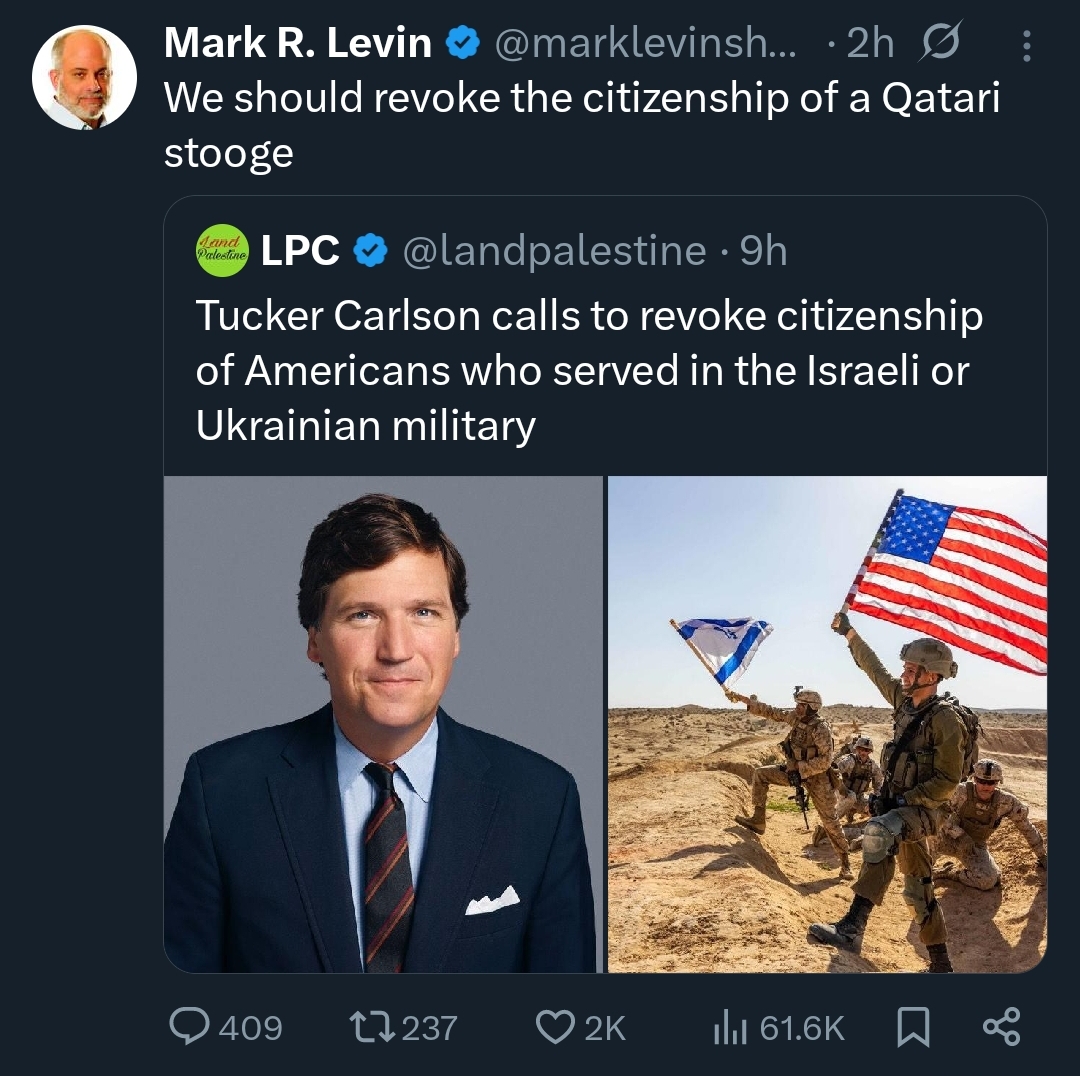Screen dimensions: 1080x1076
Task: Click the verified badge beside Mark R. Levin
Action: click(x=461, y=44)
